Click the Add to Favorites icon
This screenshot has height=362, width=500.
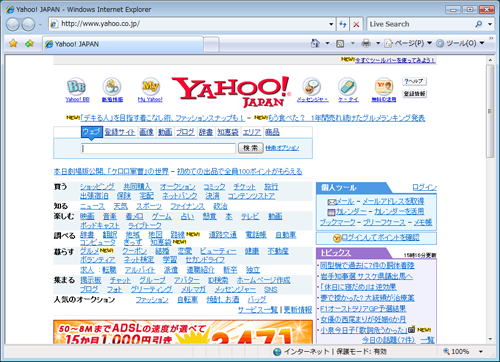pos(30,43)
